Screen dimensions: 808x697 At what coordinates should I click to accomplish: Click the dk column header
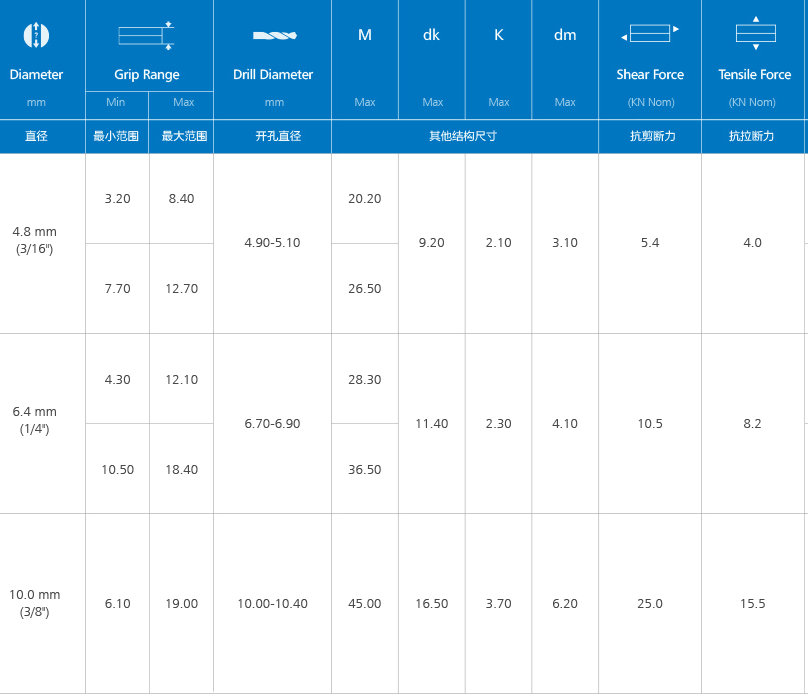coord(432,35)
